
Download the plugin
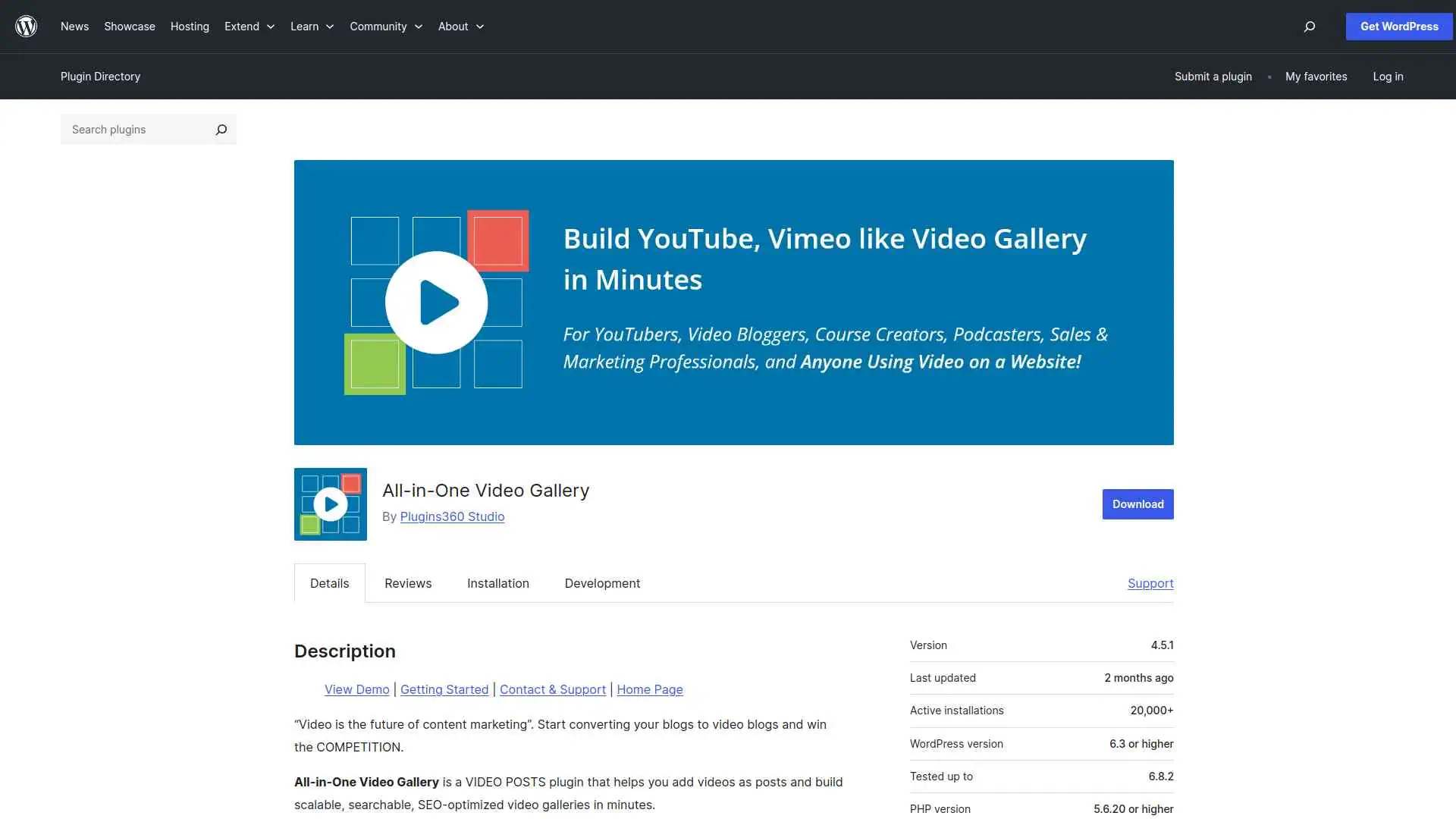pyautogui.click(x=1137, y=504)
